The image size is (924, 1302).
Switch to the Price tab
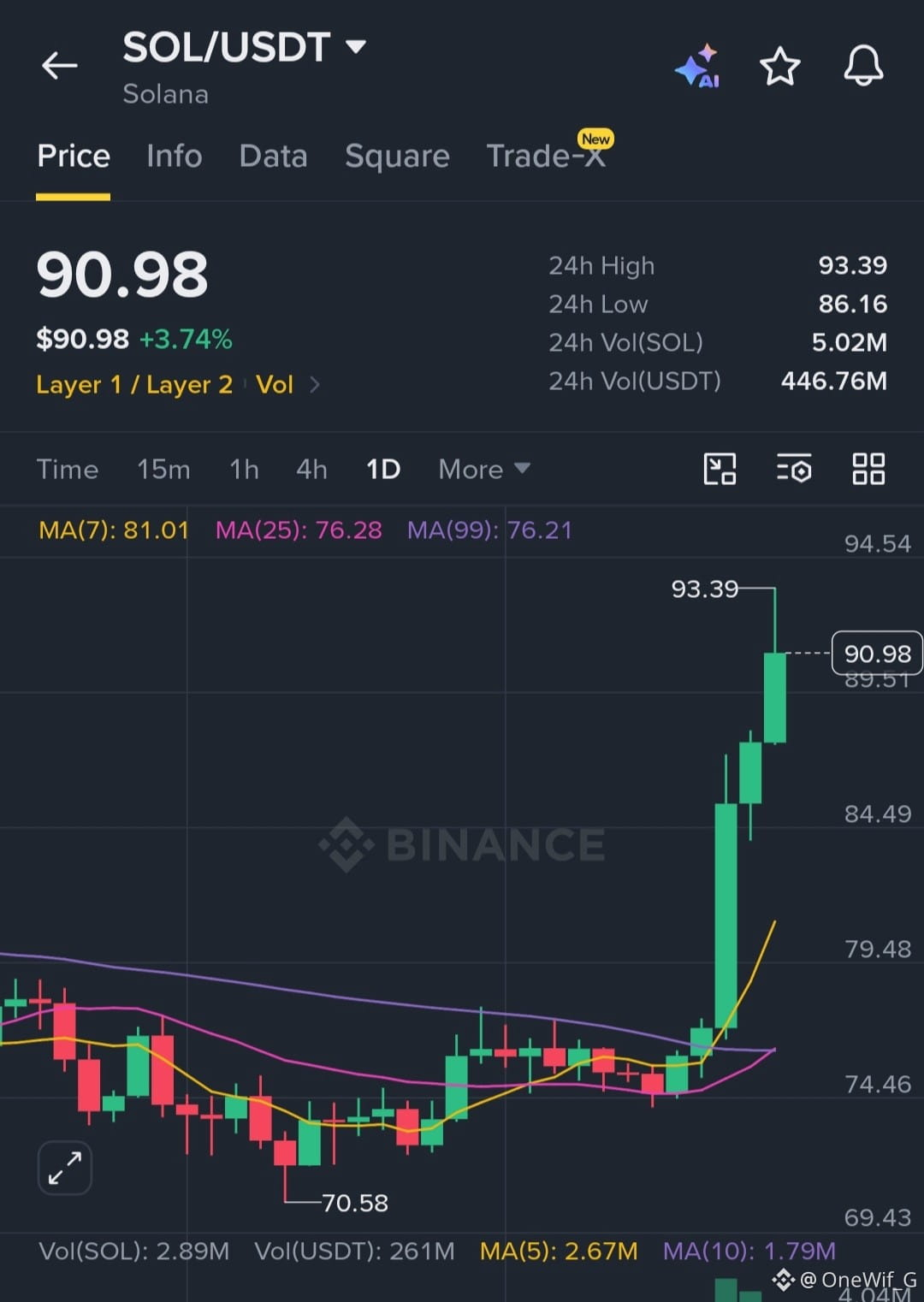(x=74, y=157)
